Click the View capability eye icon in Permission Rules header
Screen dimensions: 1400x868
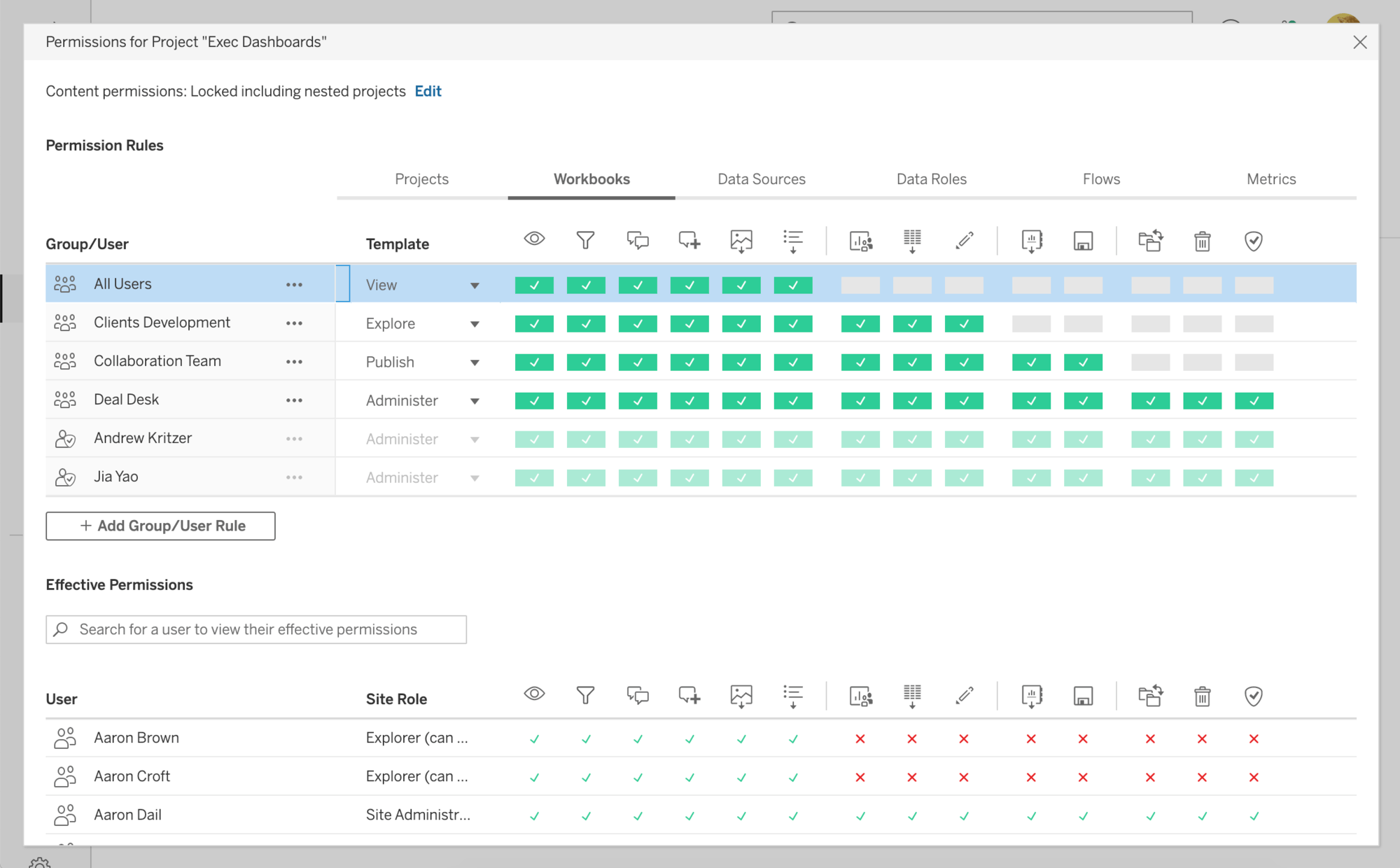[534, 239]
